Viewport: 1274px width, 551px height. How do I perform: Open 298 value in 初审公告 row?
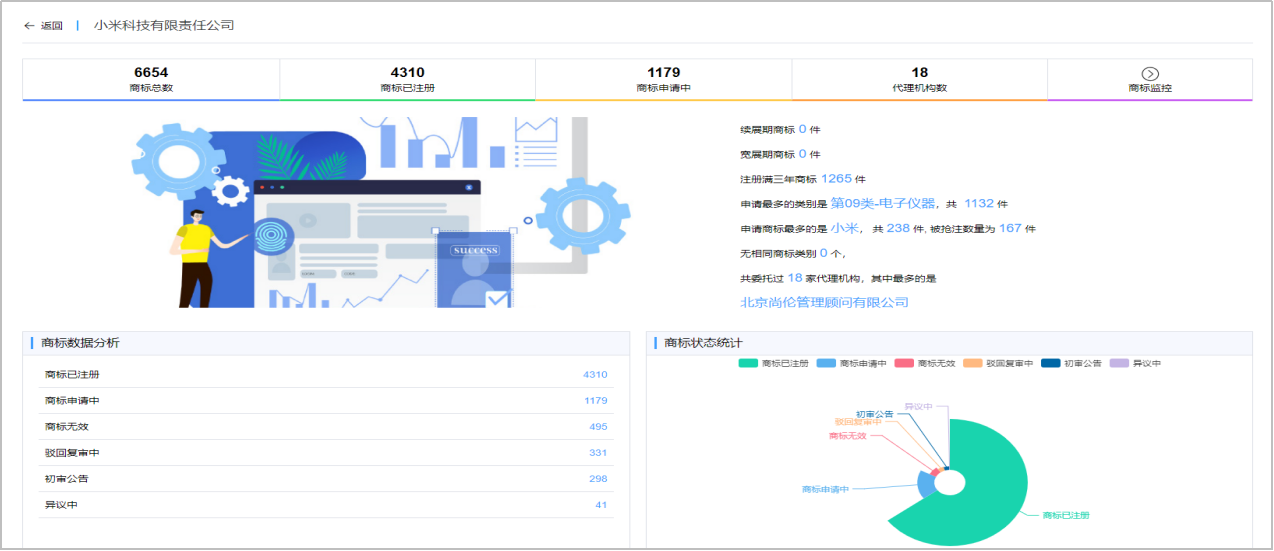tap(598, 479)
